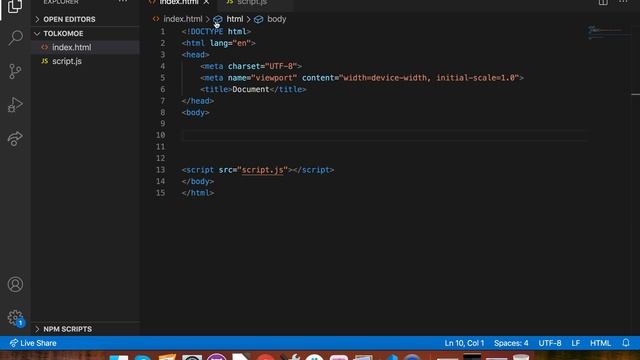640x360 pixels.
Task: Click line number 13 in the gutter
Action: pyautogui.click(x=160, y=170)
